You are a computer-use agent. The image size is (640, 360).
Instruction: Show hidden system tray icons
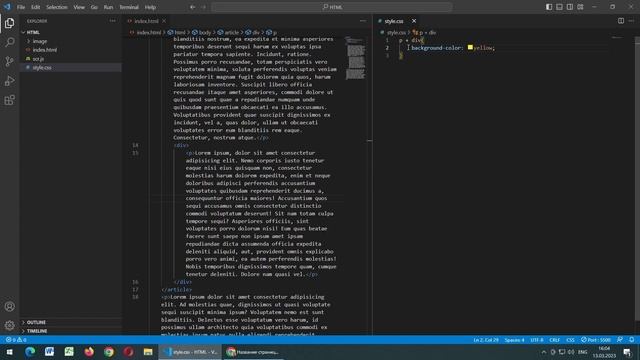coord(544,352)
